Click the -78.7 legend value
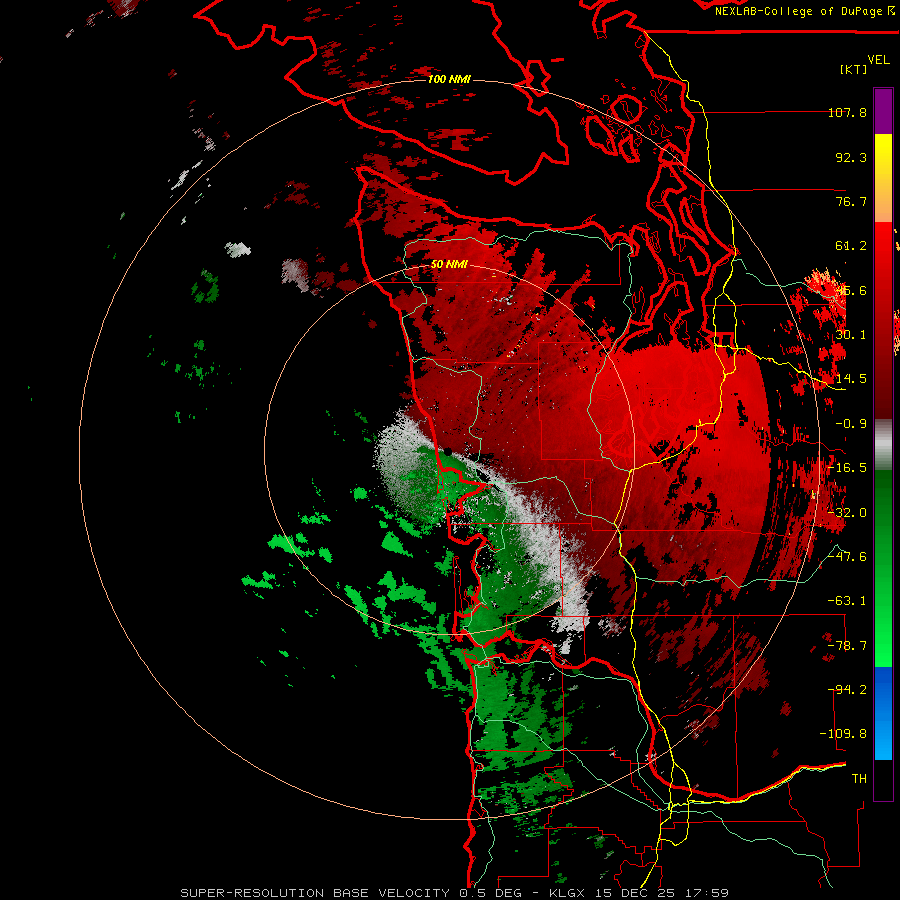 847,646
